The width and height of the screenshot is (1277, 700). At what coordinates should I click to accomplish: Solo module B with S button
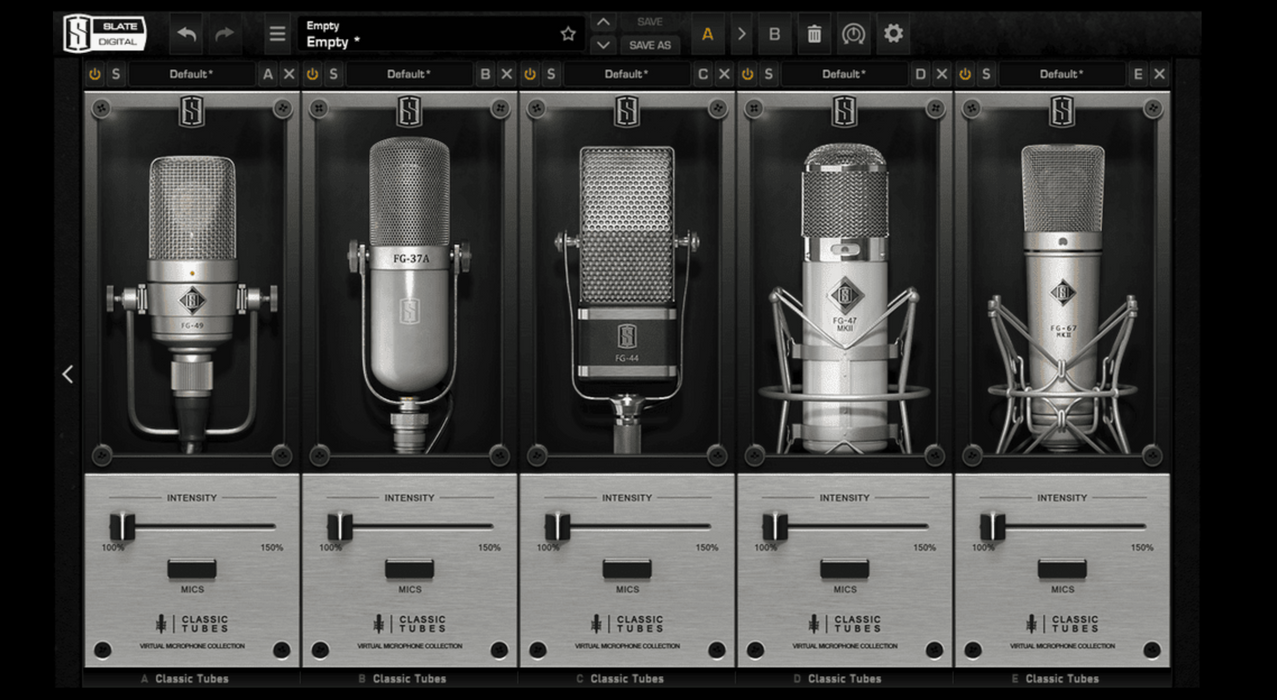click(x=333, y=74)
